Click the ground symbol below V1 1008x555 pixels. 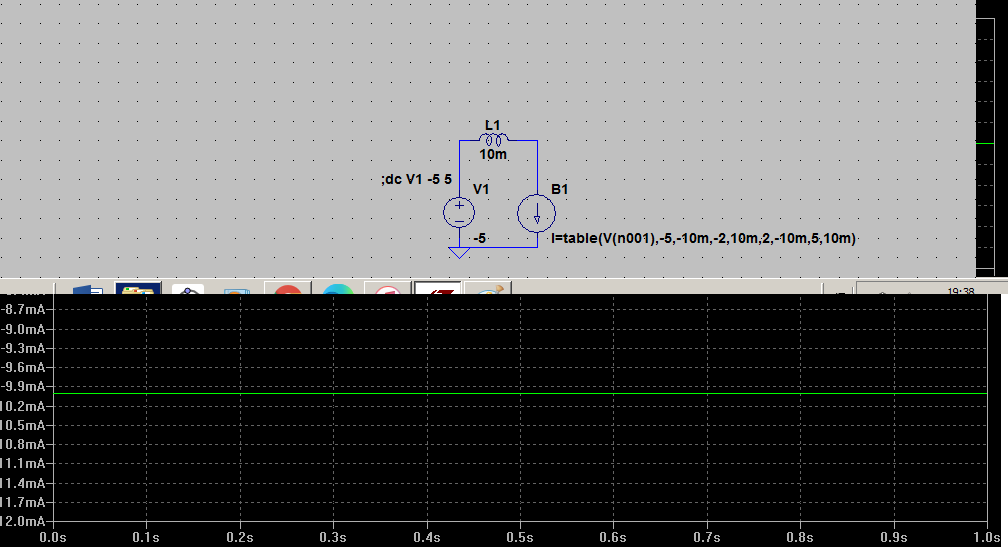[459, 252]
